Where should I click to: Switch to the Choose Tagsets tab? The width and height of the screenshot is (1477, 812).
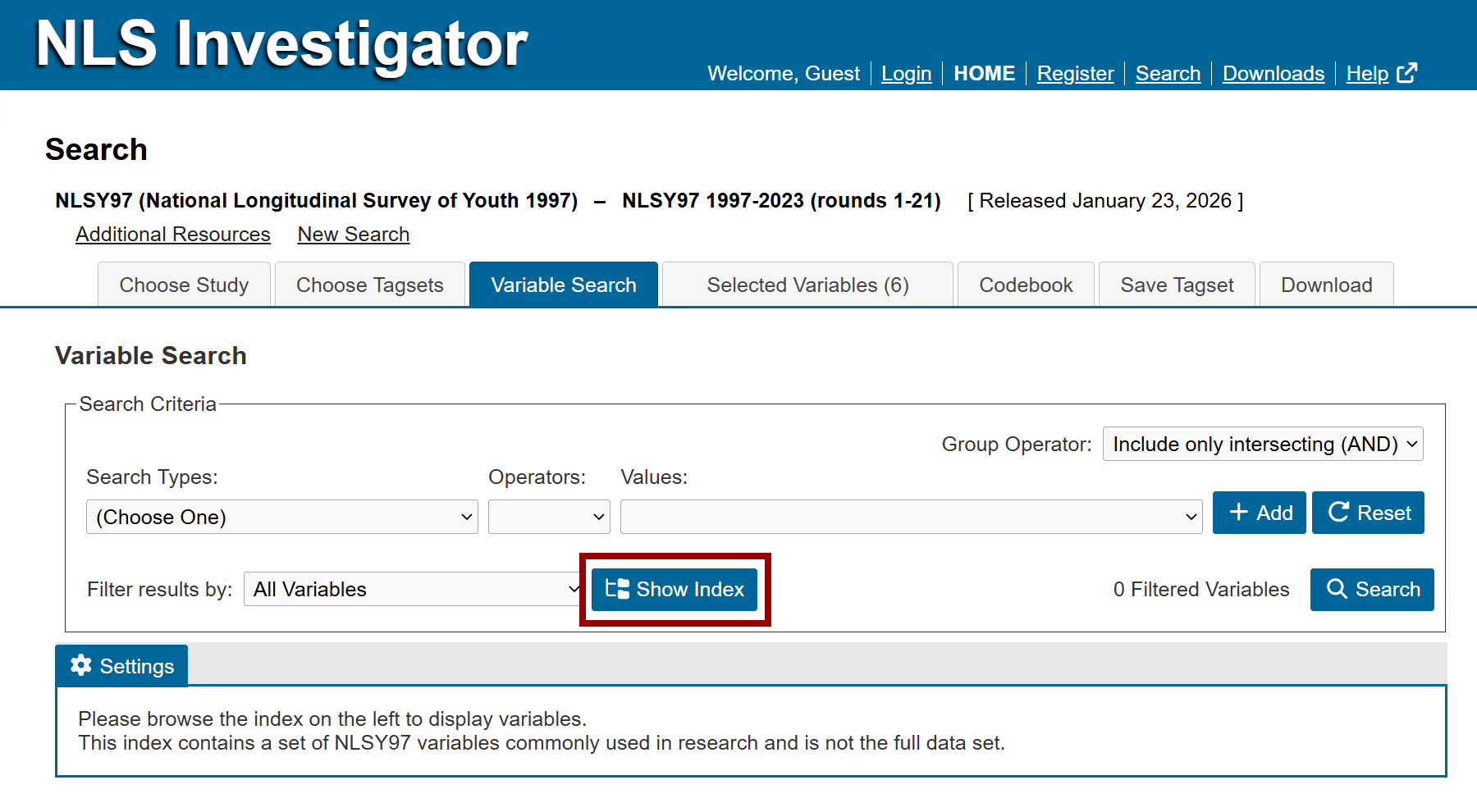370,285
